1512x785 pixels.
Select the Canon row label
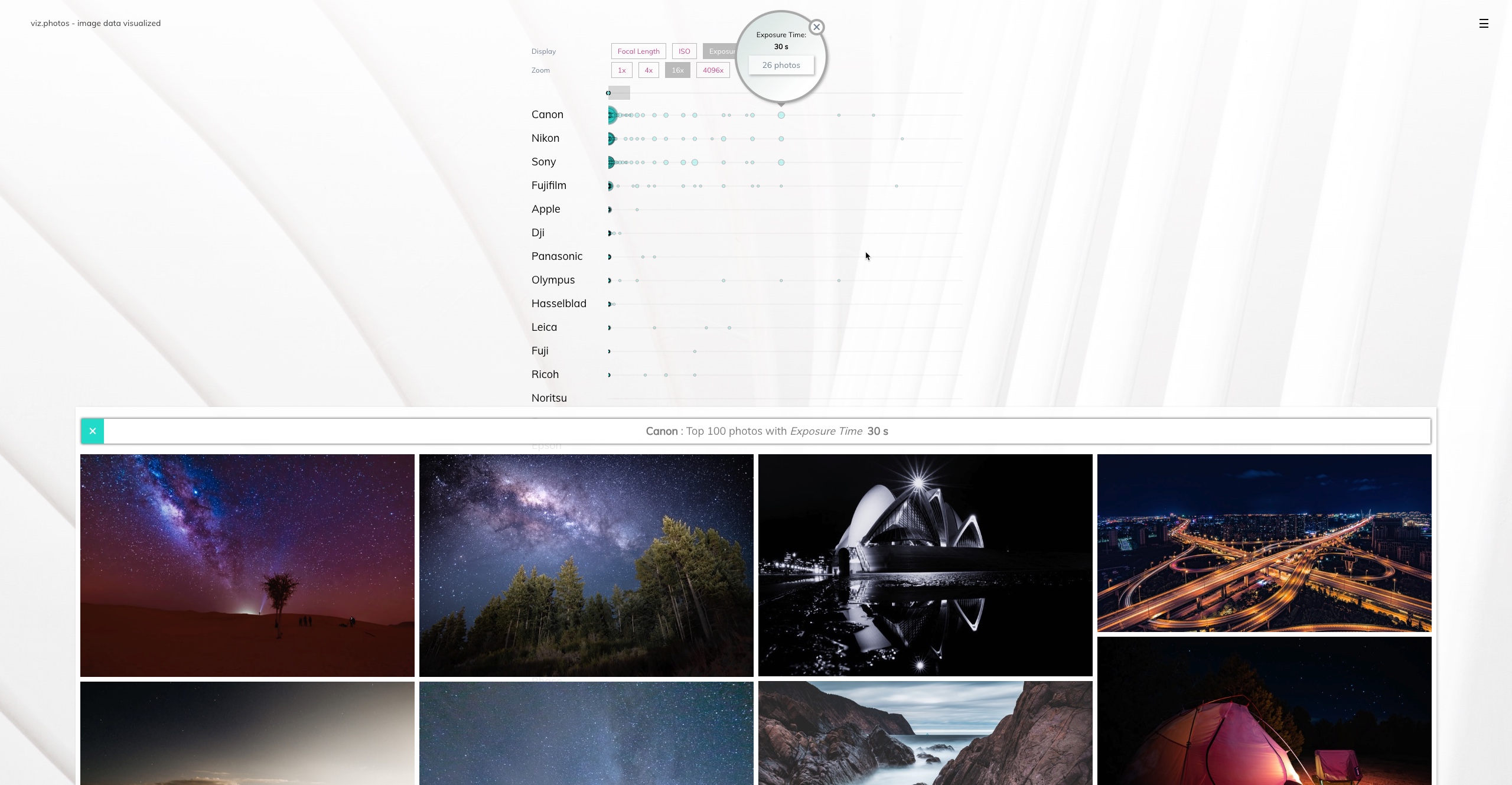(x=547, y=114)
